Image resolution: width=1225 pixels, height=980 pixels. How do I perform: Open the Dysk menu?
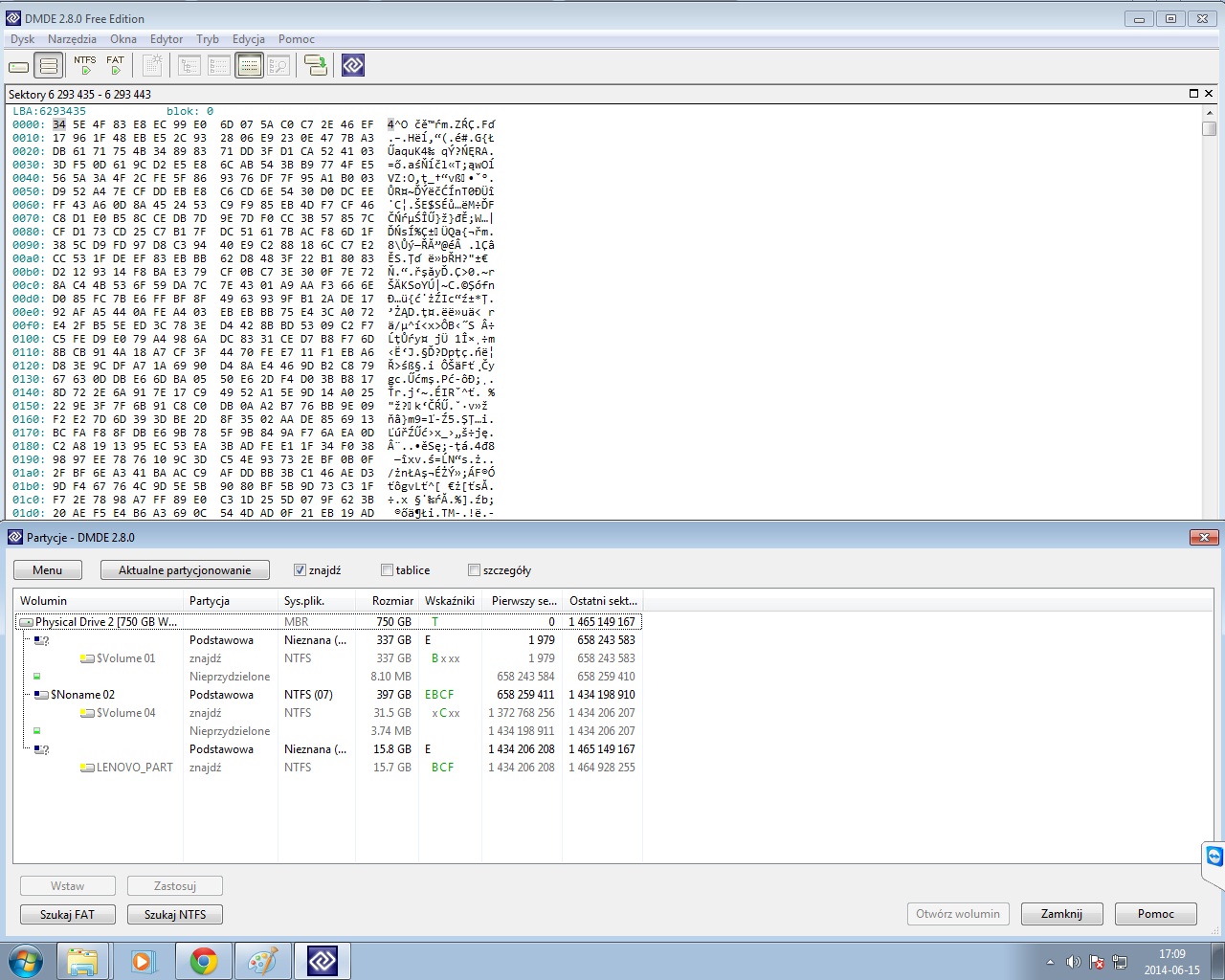tap(22, 39)
